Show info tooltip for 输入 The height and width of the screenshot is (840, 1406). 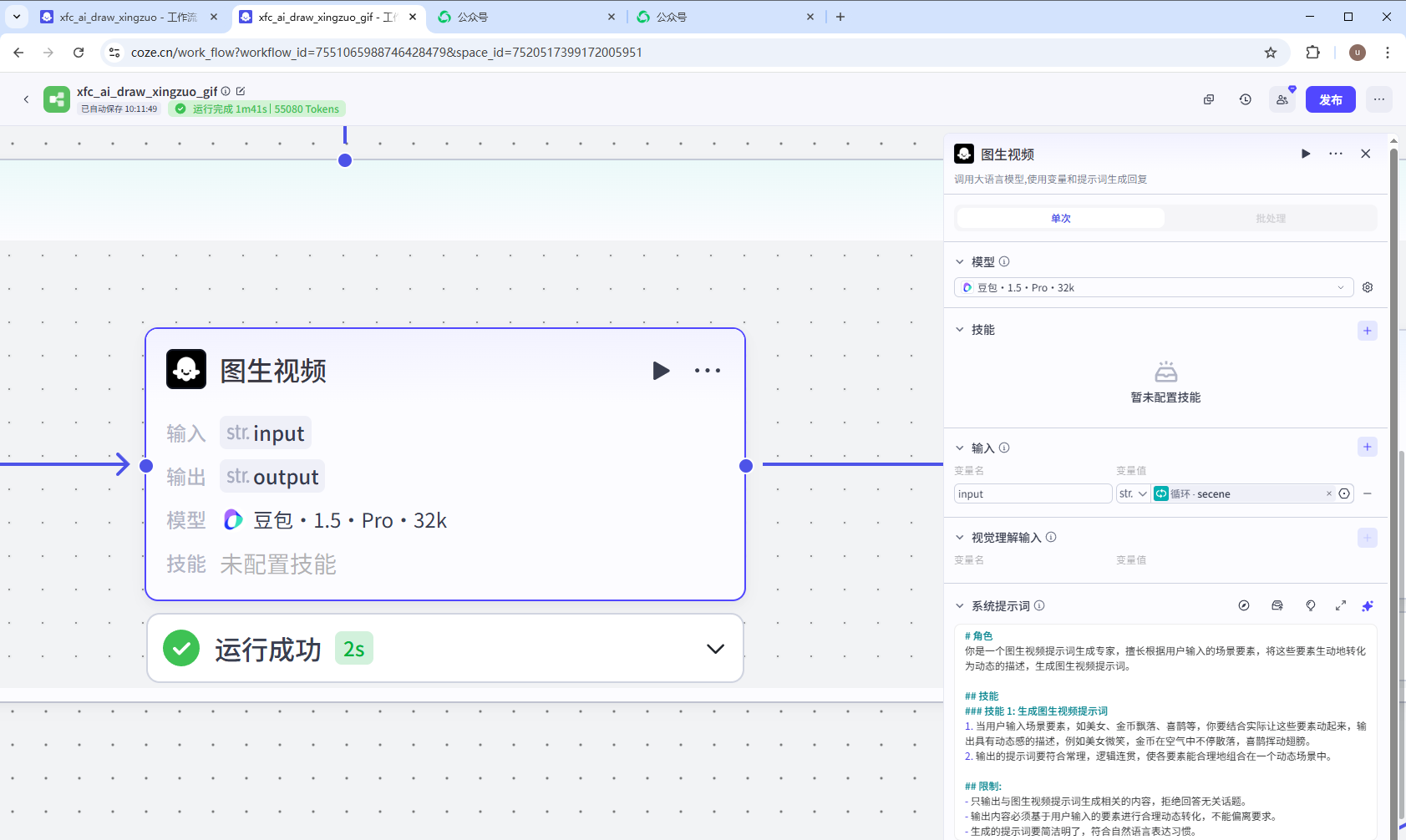[x=1004, y=448]
